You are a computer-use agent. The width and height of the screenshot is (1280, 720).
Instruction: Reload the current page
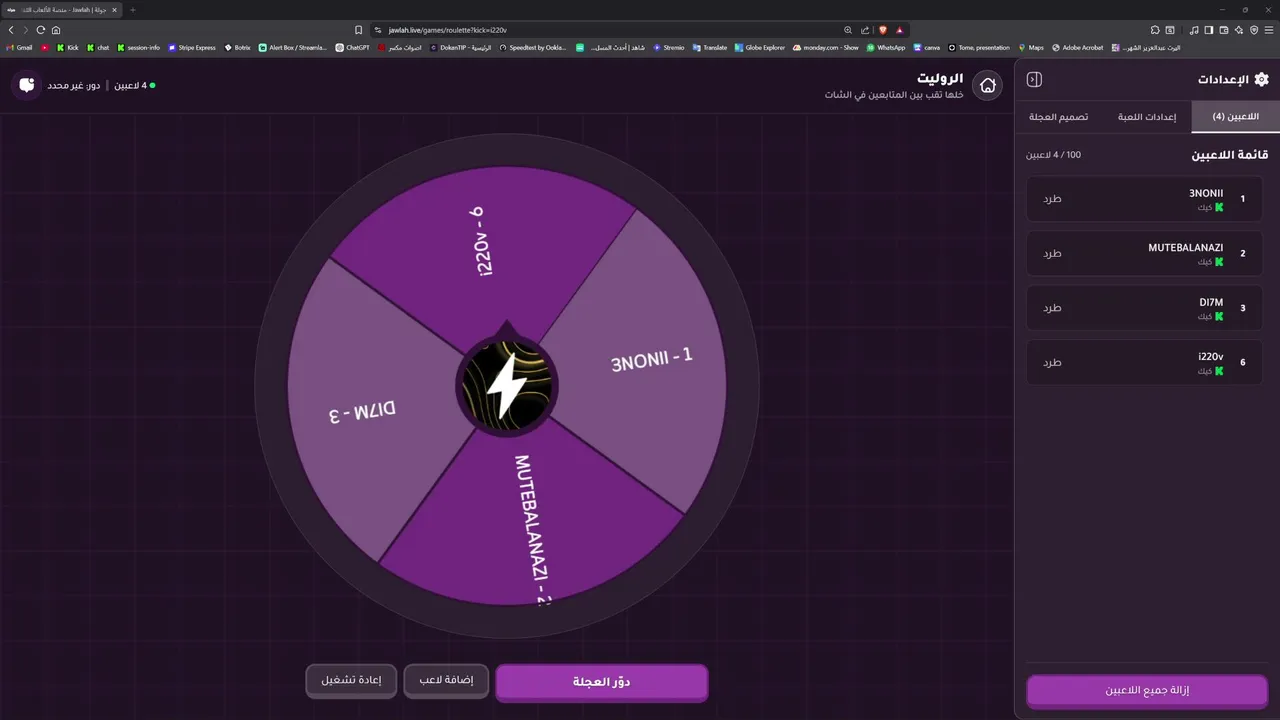click(x=41, y=30)
